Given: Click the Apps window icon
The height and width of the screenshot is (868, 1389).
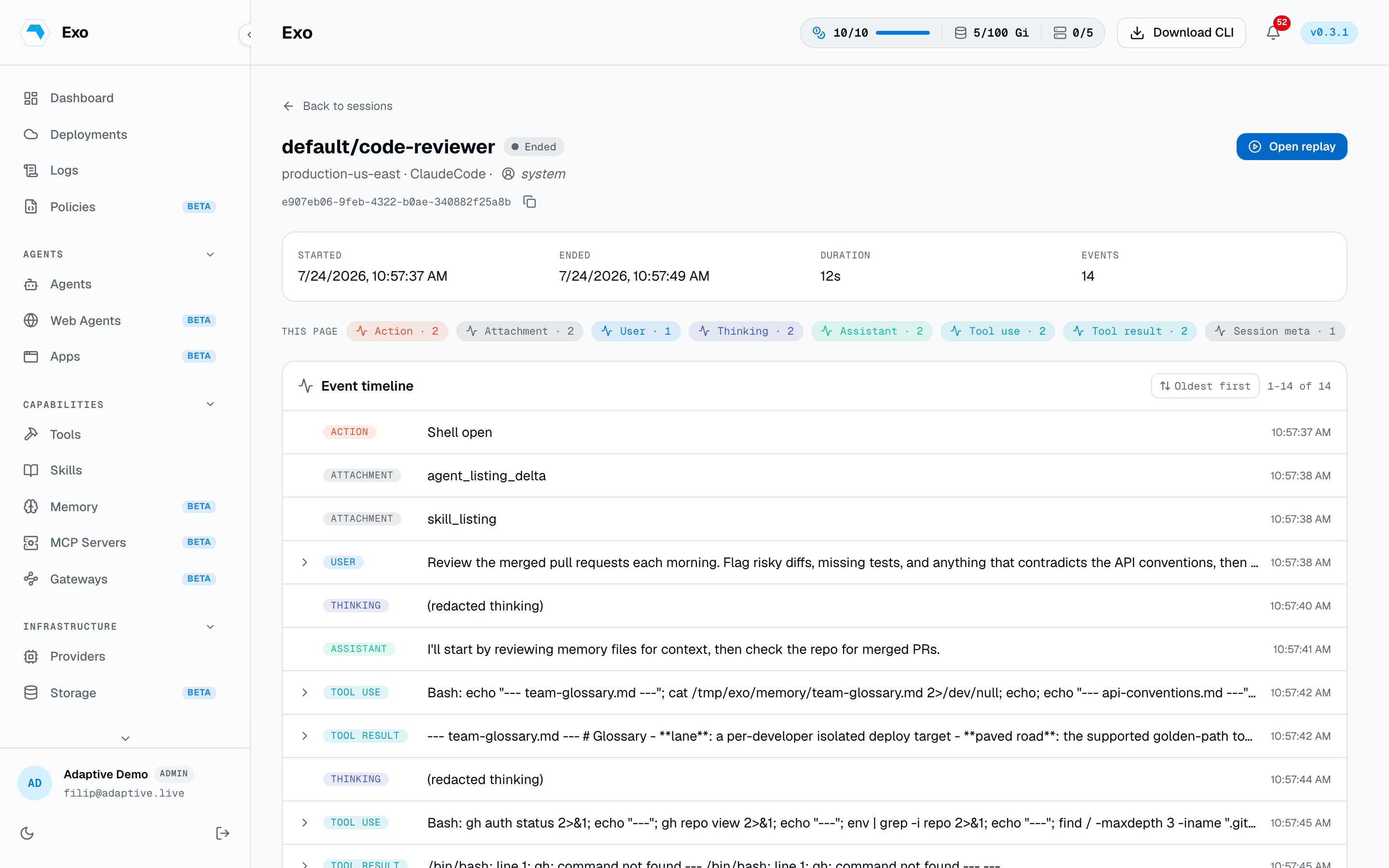Looking at the screenshot, I should click(x=31, y=356).
